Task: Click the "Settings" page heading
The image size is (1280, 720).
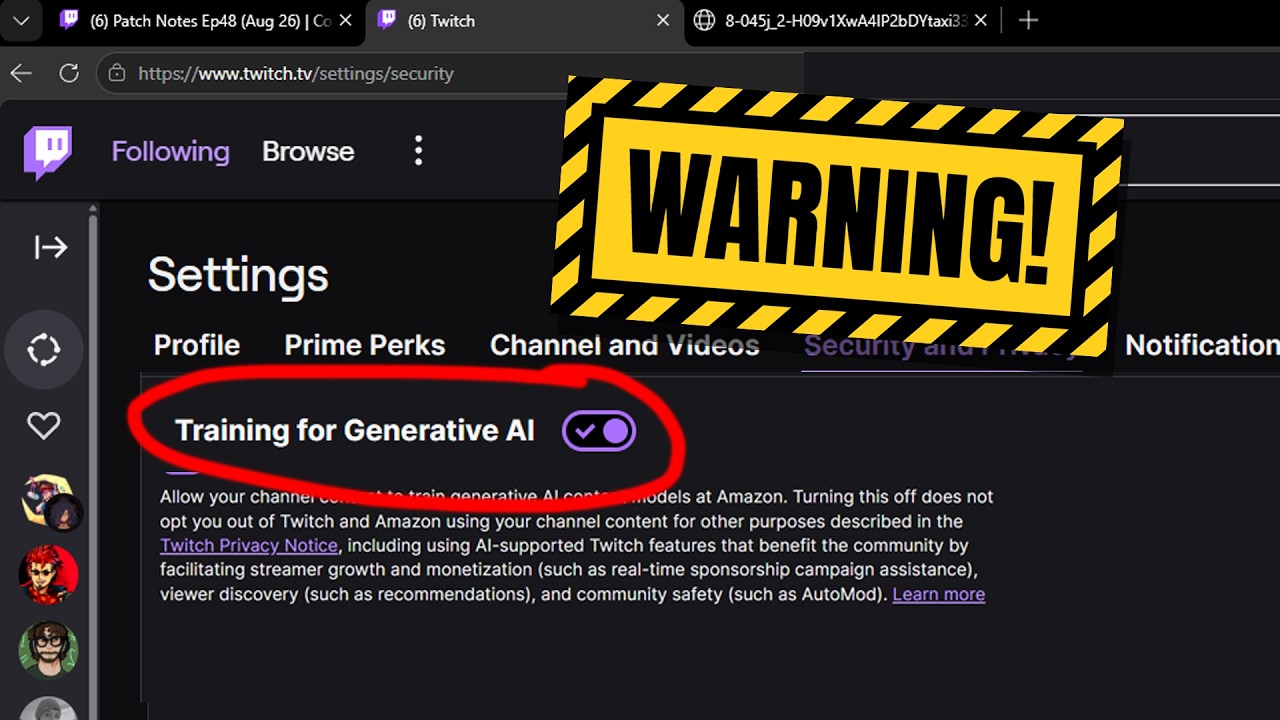Action: coord(238,275)
